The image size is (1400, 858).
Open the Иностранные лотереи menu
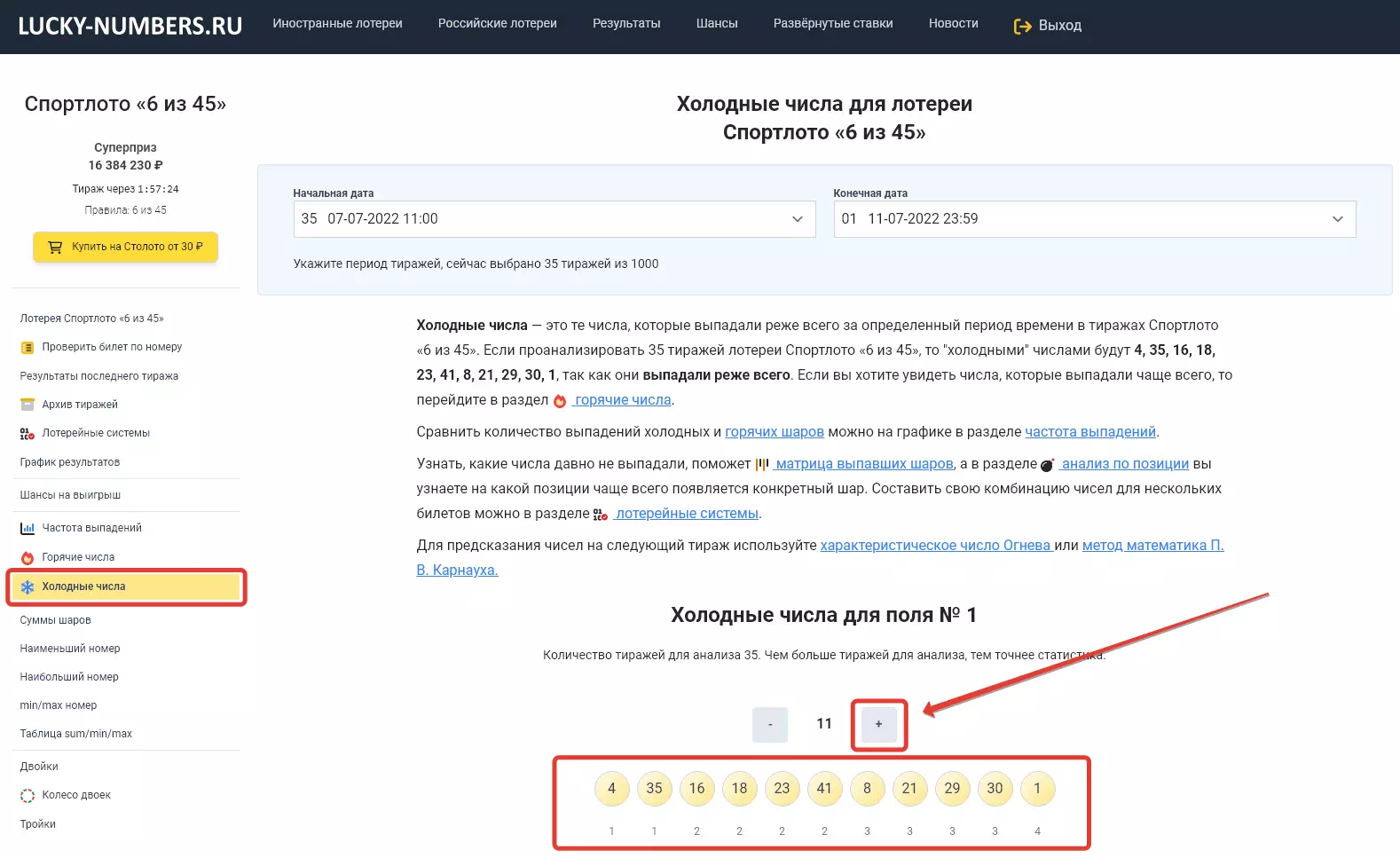(337, 24)
